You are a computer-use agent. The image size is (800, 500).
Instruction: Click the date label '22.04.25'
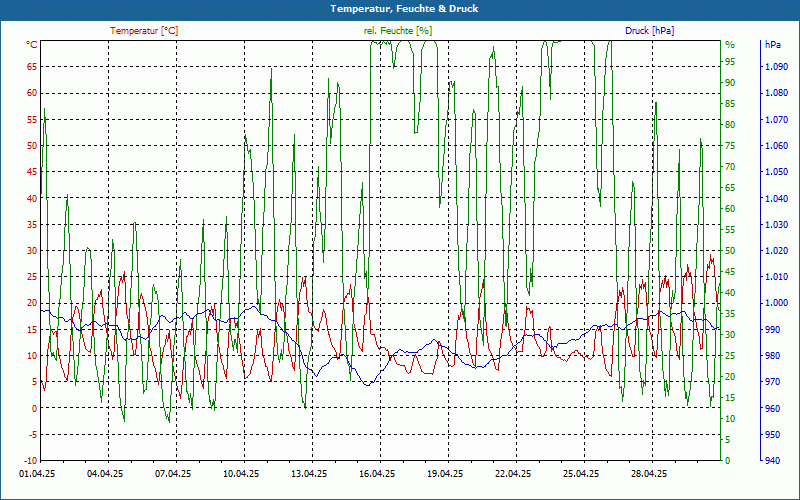click(513, 474)
